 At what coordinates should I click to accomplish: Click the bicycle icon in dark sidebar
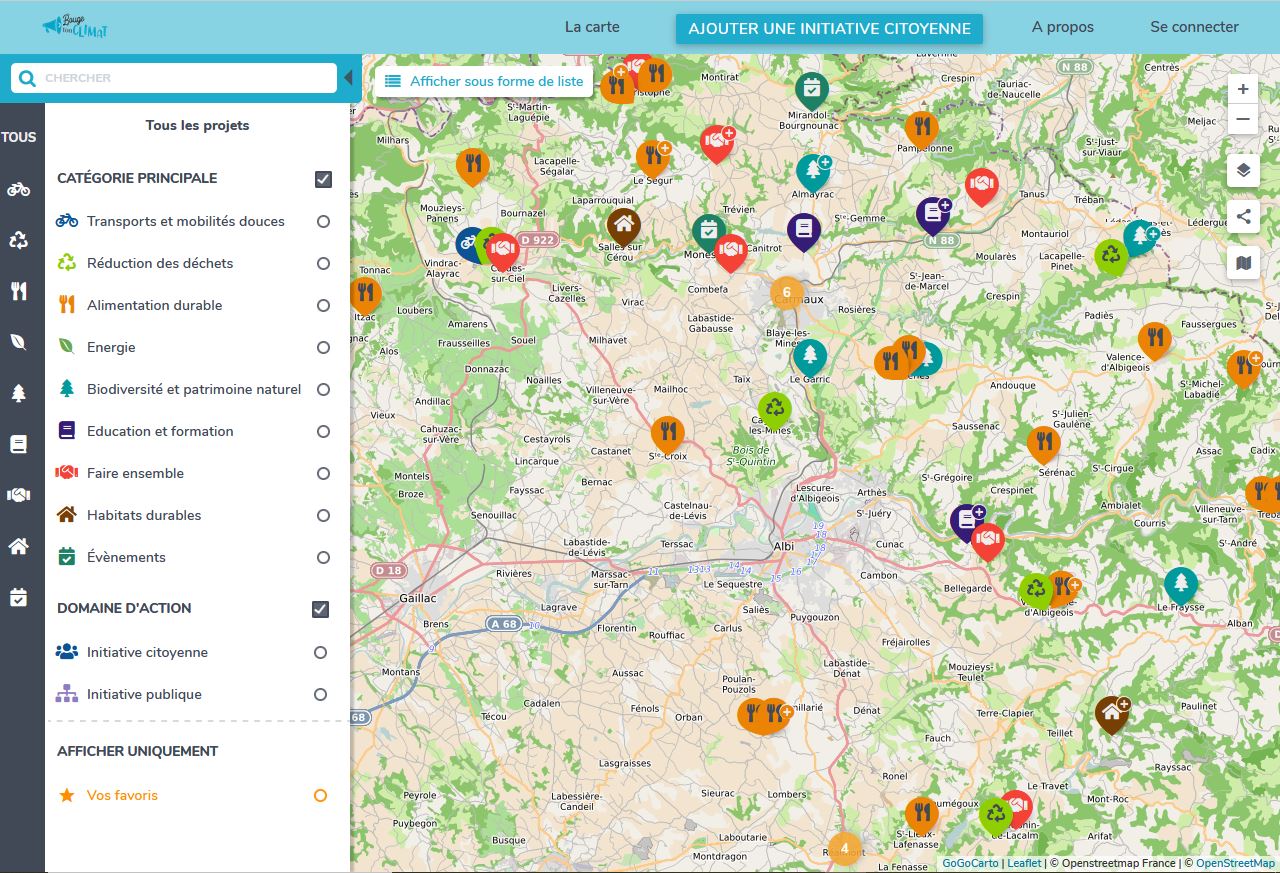(18, 188)
